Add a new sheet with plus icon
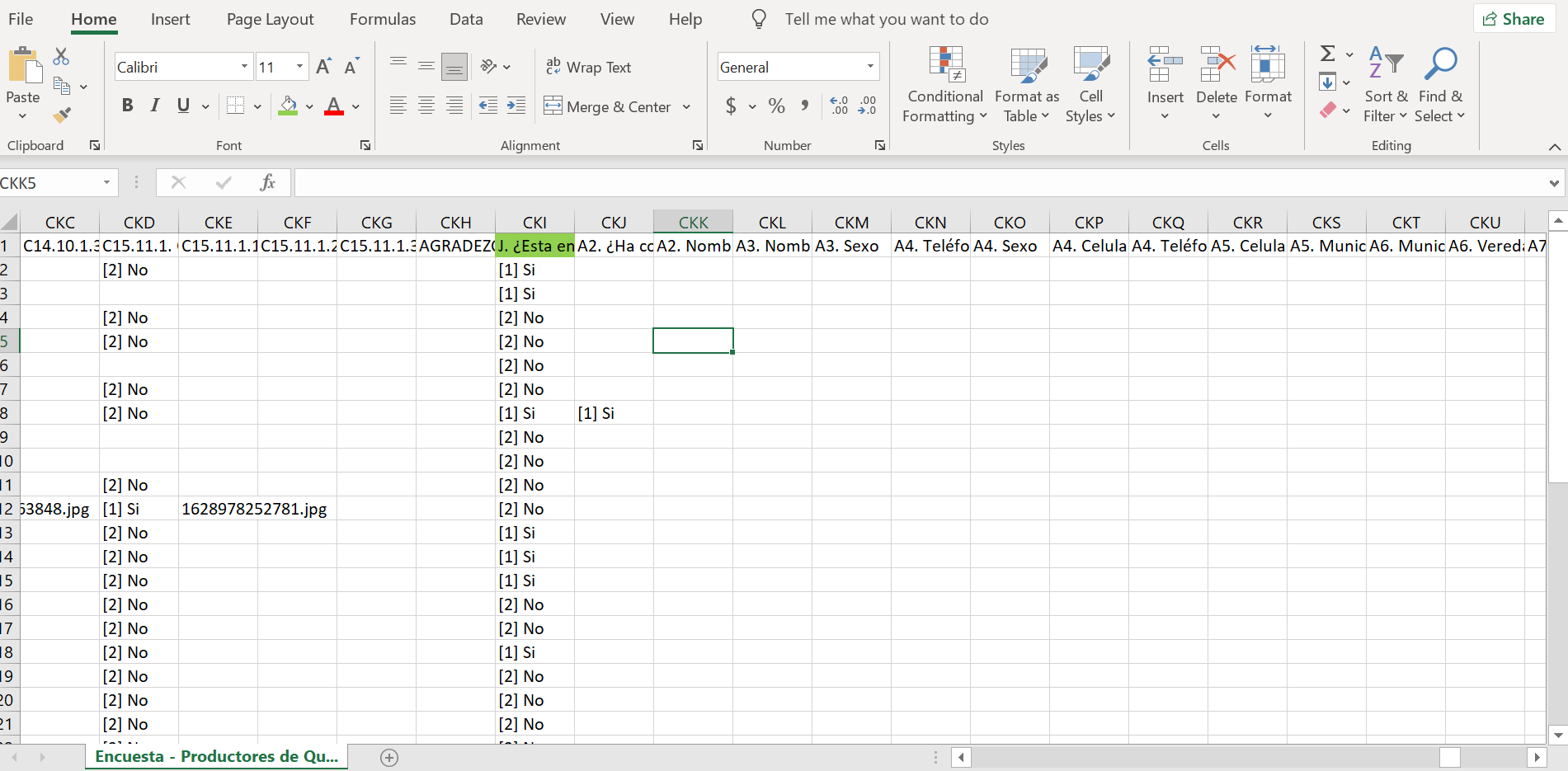Viewport: 1568px width, 771px height. click(389, 757)
